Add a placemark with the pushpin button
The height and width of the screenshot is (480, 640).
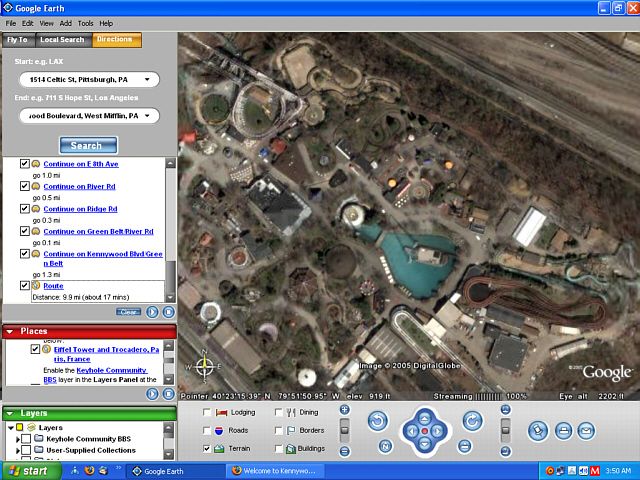538,431
